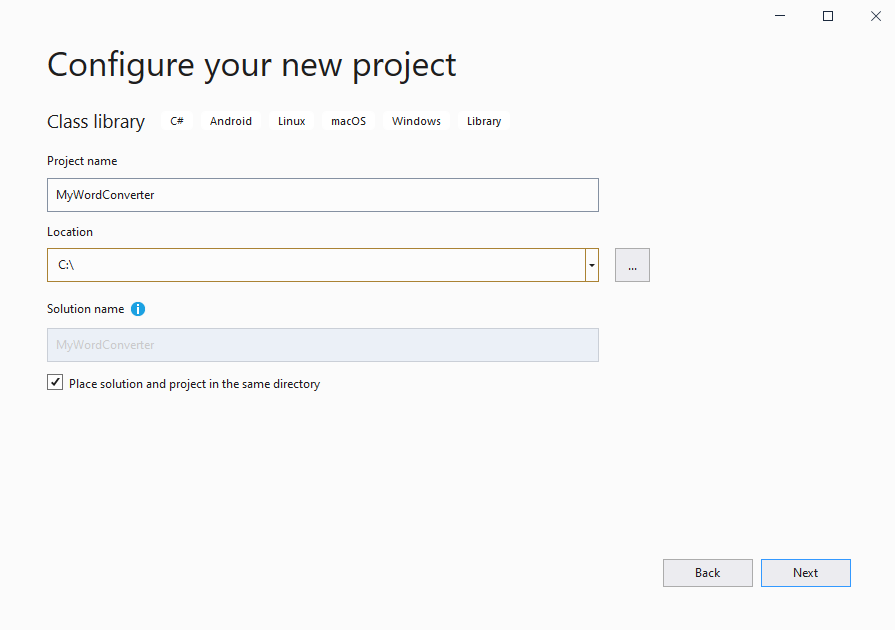Close the dialog window
The width and height of the screenshot is (895, 630).
click(x=876, y=16)
